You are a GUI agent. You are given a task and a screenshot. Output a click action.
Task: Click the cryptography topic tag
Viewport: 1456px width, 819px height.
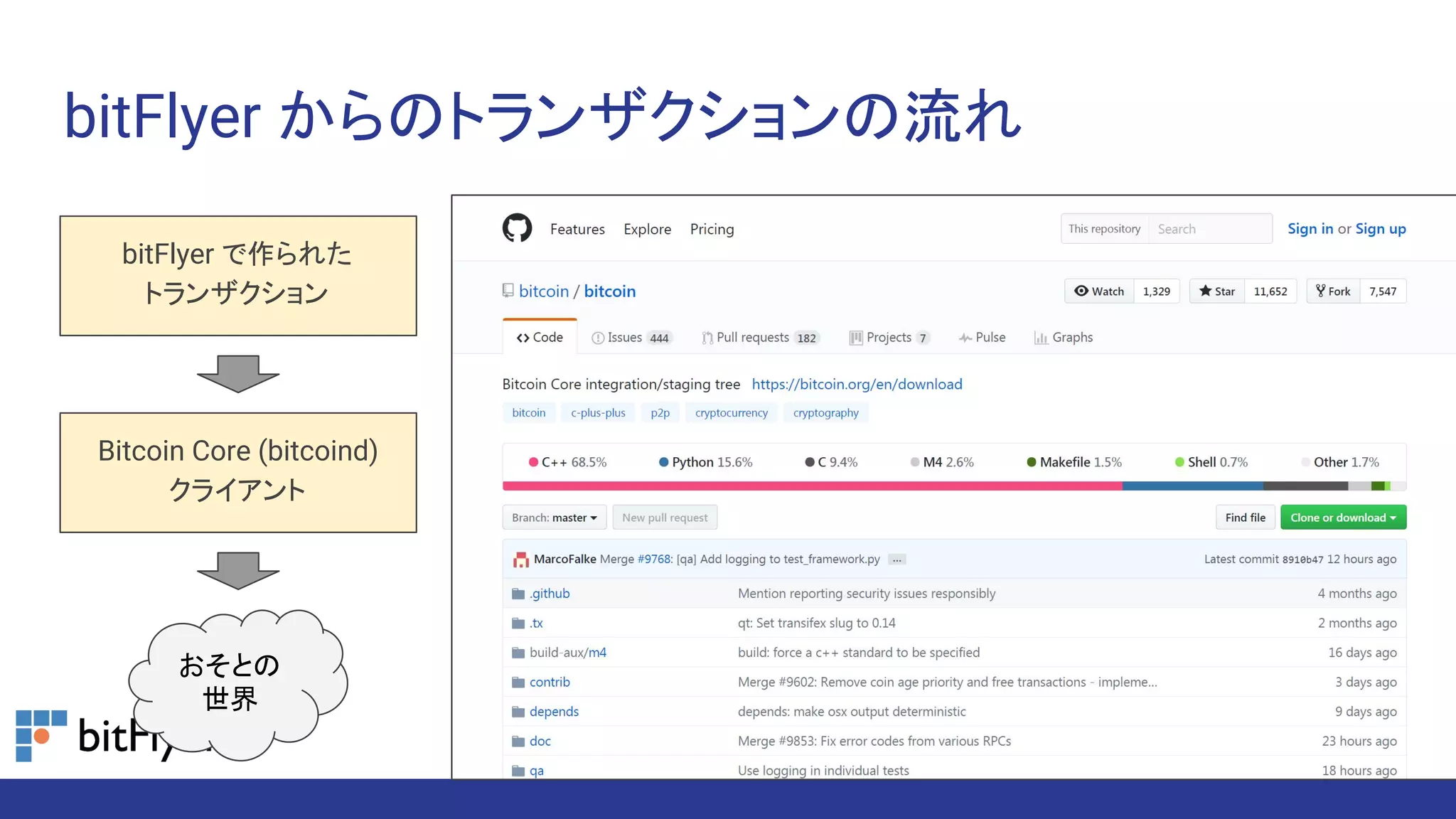(x=825, y=412)
